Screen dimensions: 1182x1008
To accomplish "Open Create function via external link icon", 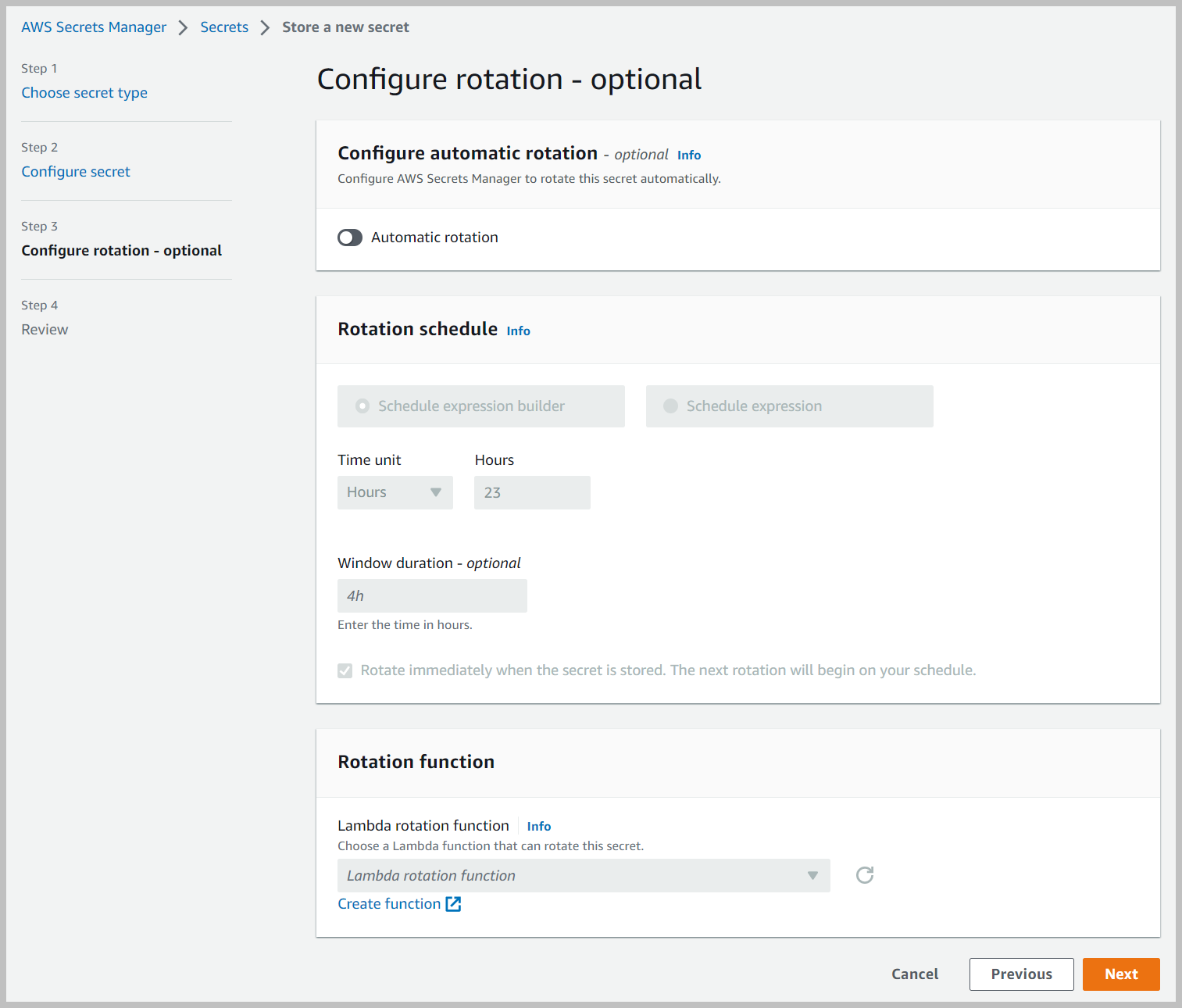I will tap(453, 904).
